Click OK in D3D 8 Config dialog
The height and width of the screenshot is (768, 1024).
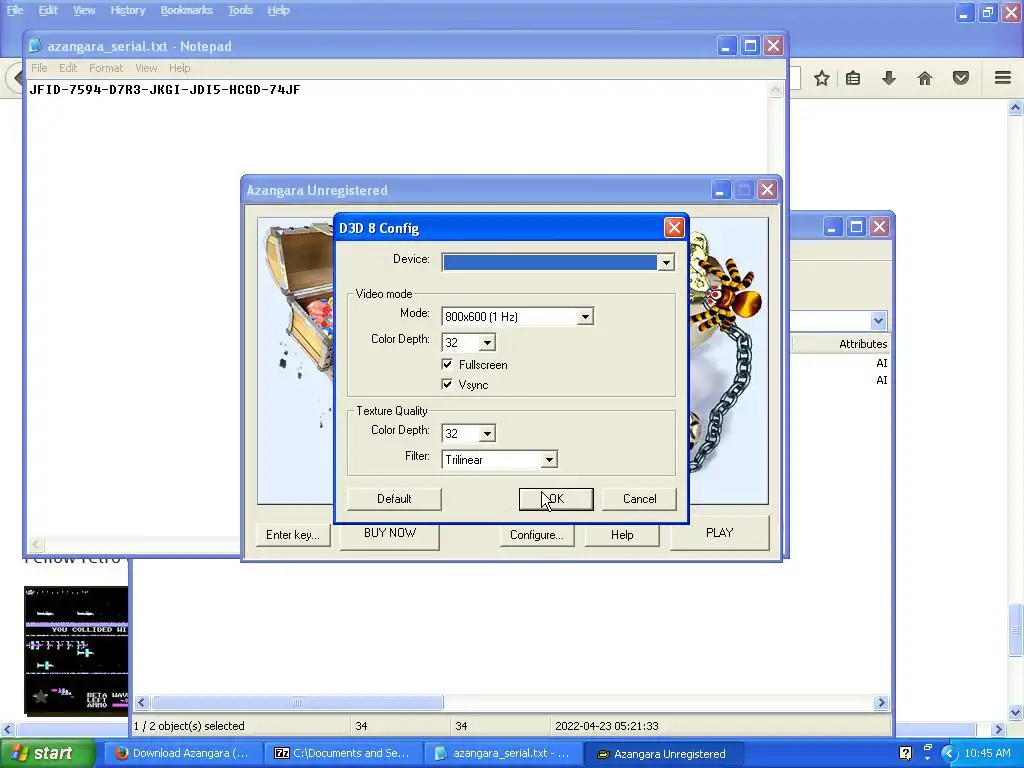pos(556,499)
